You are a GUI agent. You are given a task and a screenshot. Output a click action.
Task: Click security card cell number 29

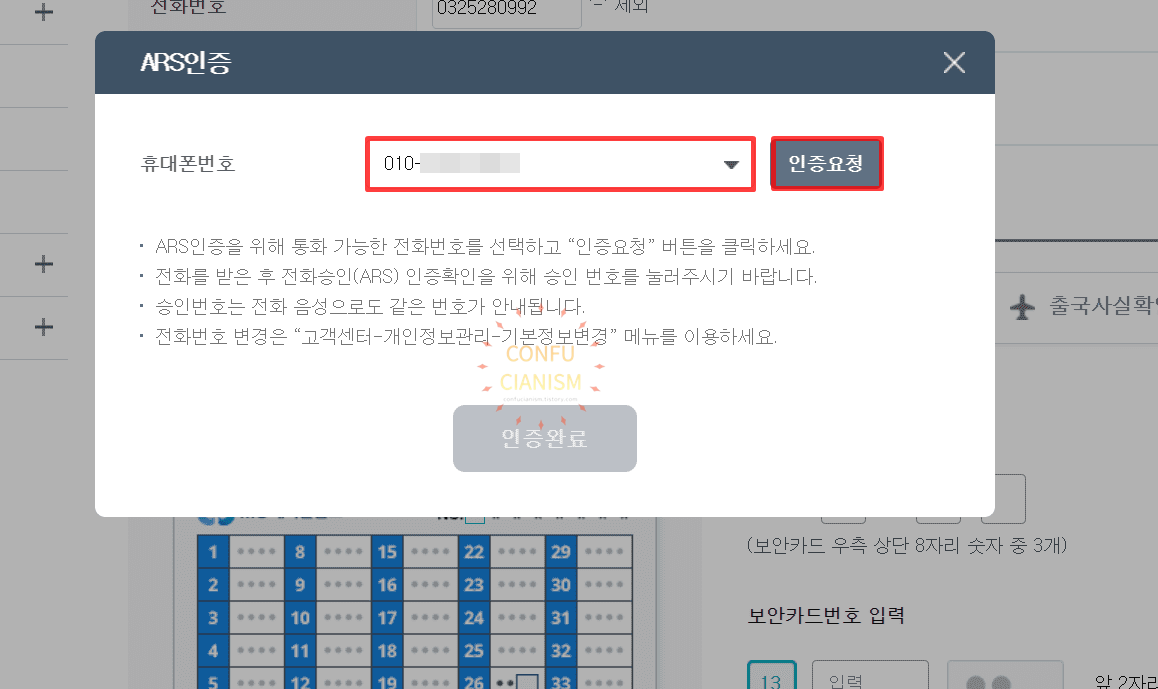pos(561,552)
